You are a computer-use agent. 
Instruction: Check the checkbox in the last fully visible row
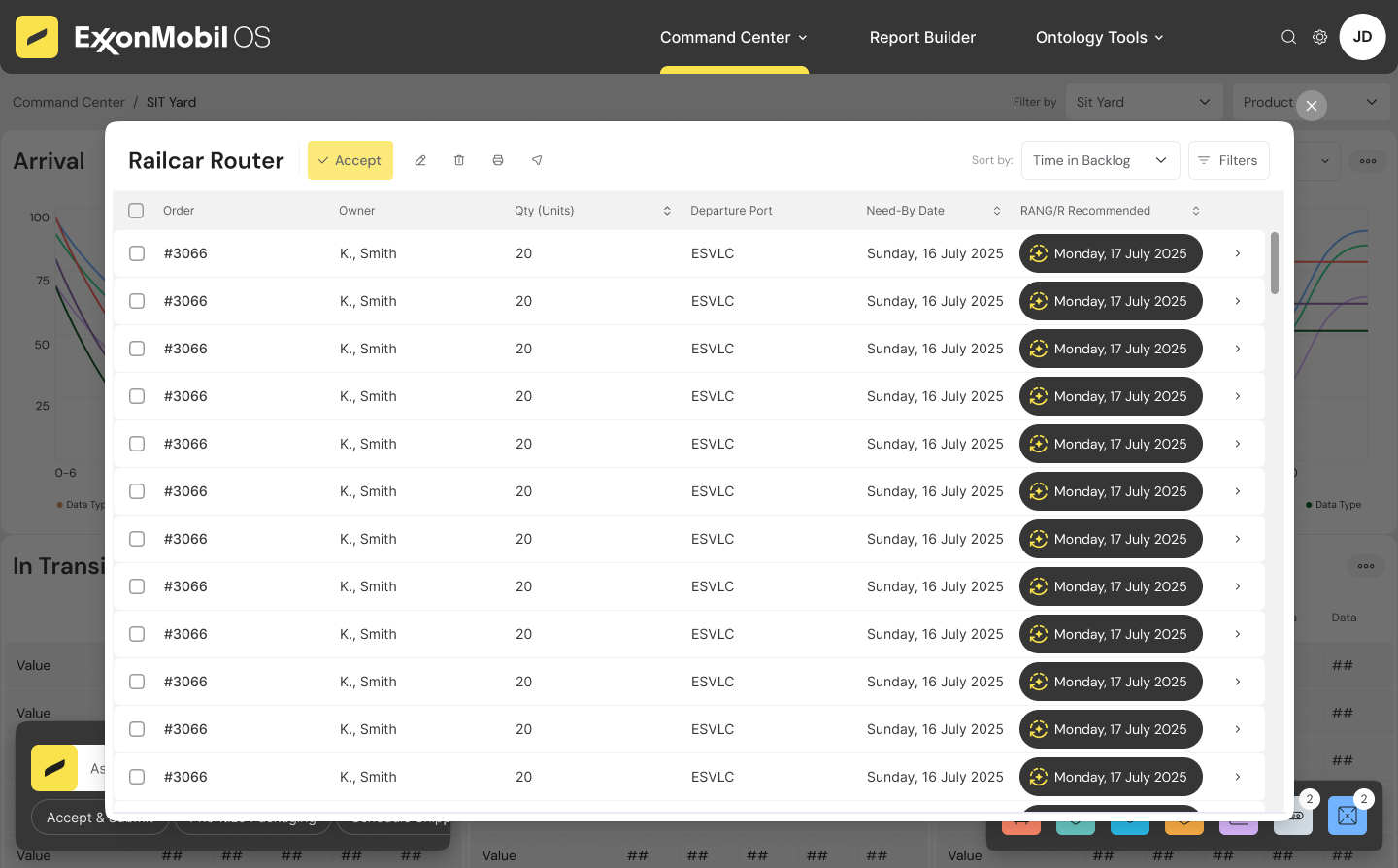coord(137,777)
